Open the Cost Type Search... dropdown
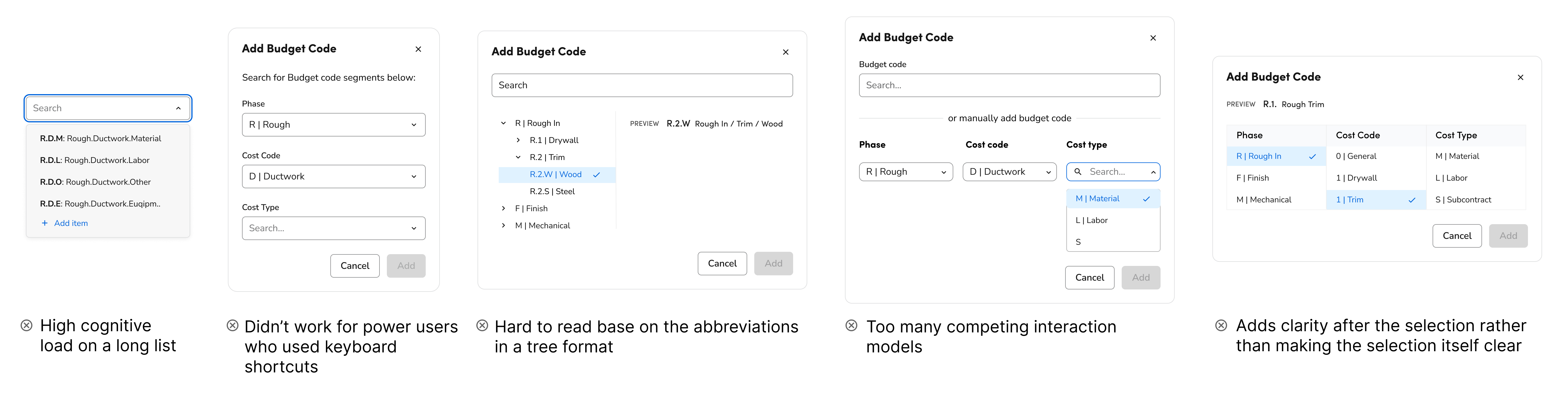Viewport: 1568px width, 393px height. click(x=334, y=228)
